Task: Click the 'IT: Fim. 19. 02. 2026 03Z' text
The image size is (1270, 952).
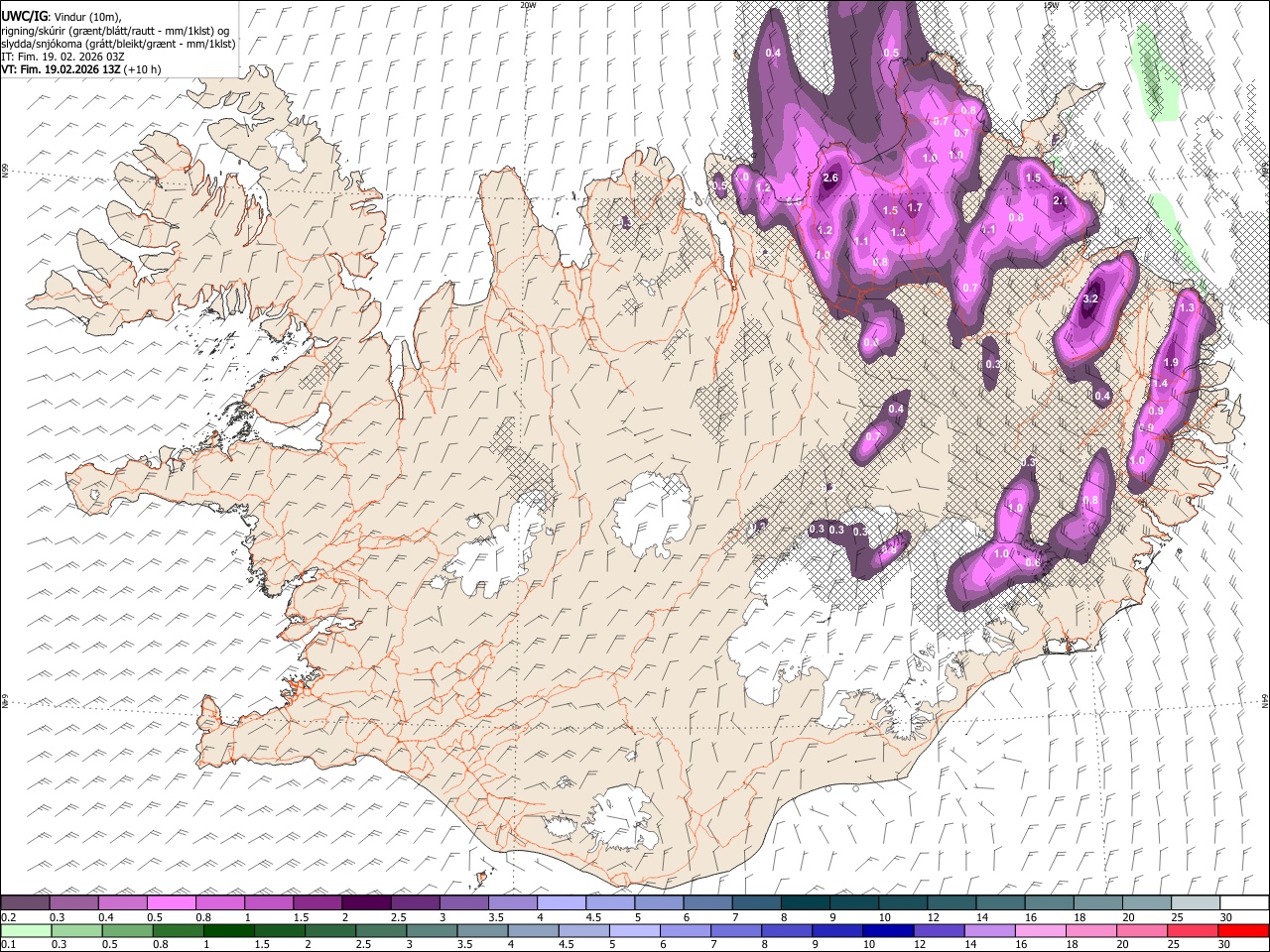Action: pyautogui.click(x=63, y=57)
